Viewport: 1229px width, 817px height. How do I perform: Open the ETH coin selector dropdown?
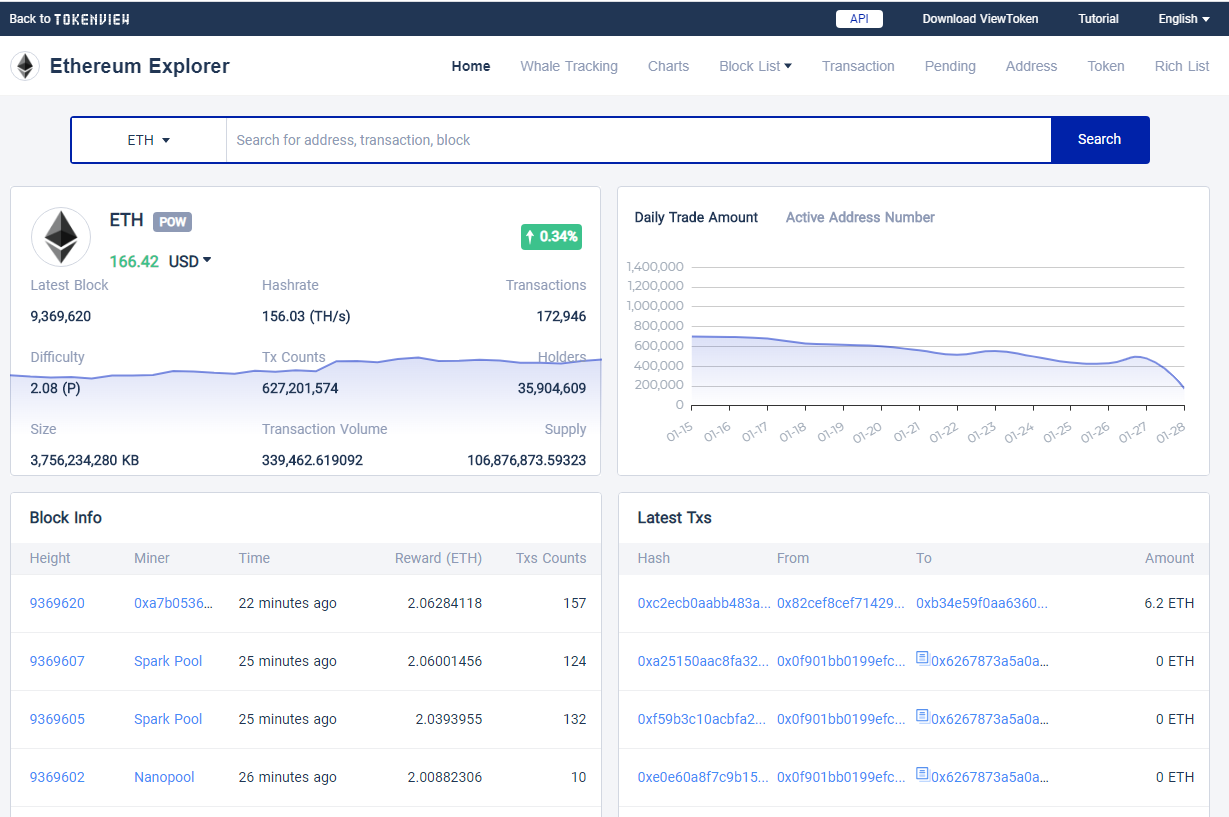click(x=149, y=140)
